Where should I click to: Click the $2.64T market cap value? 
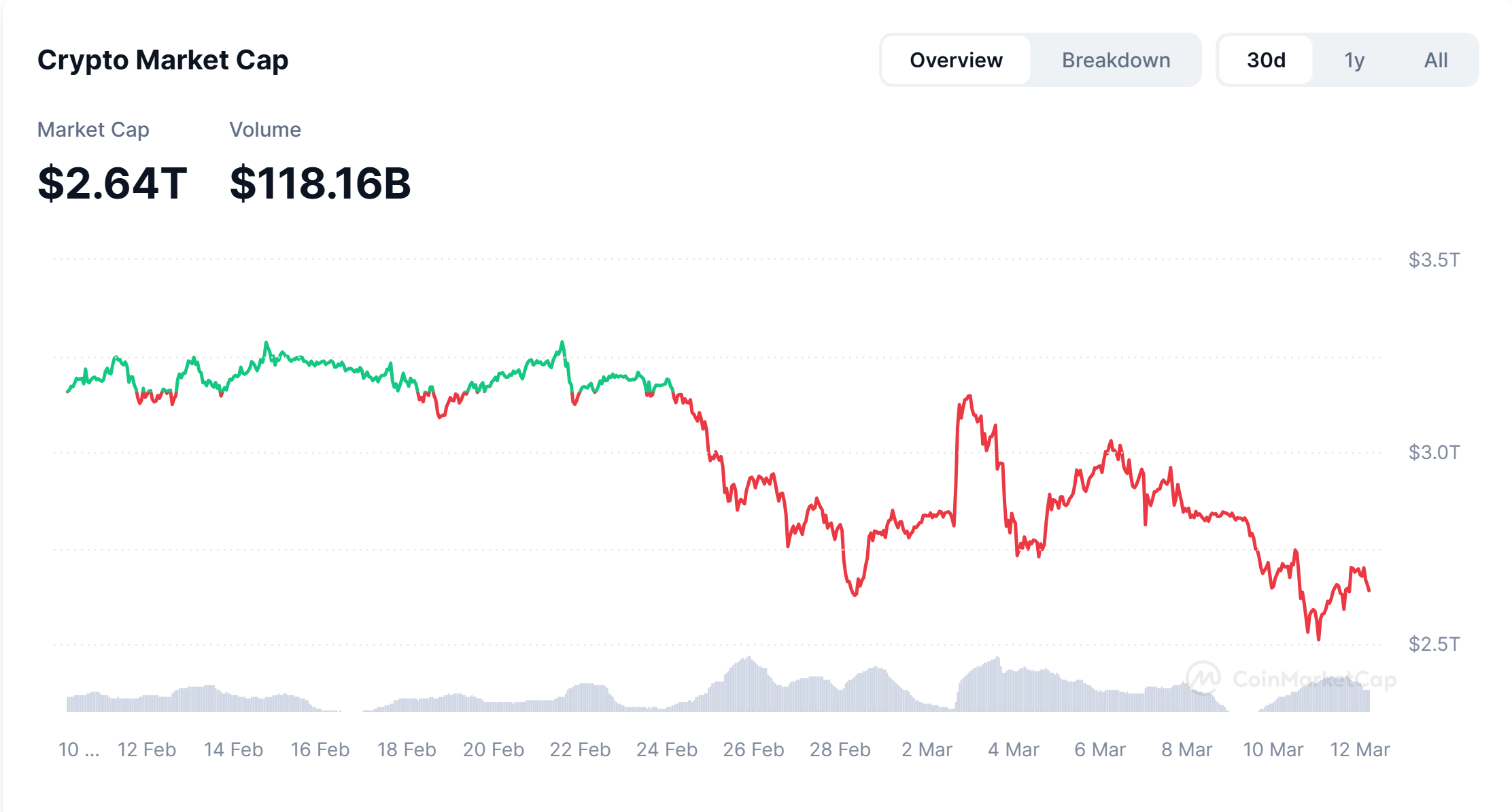point(112,184)
